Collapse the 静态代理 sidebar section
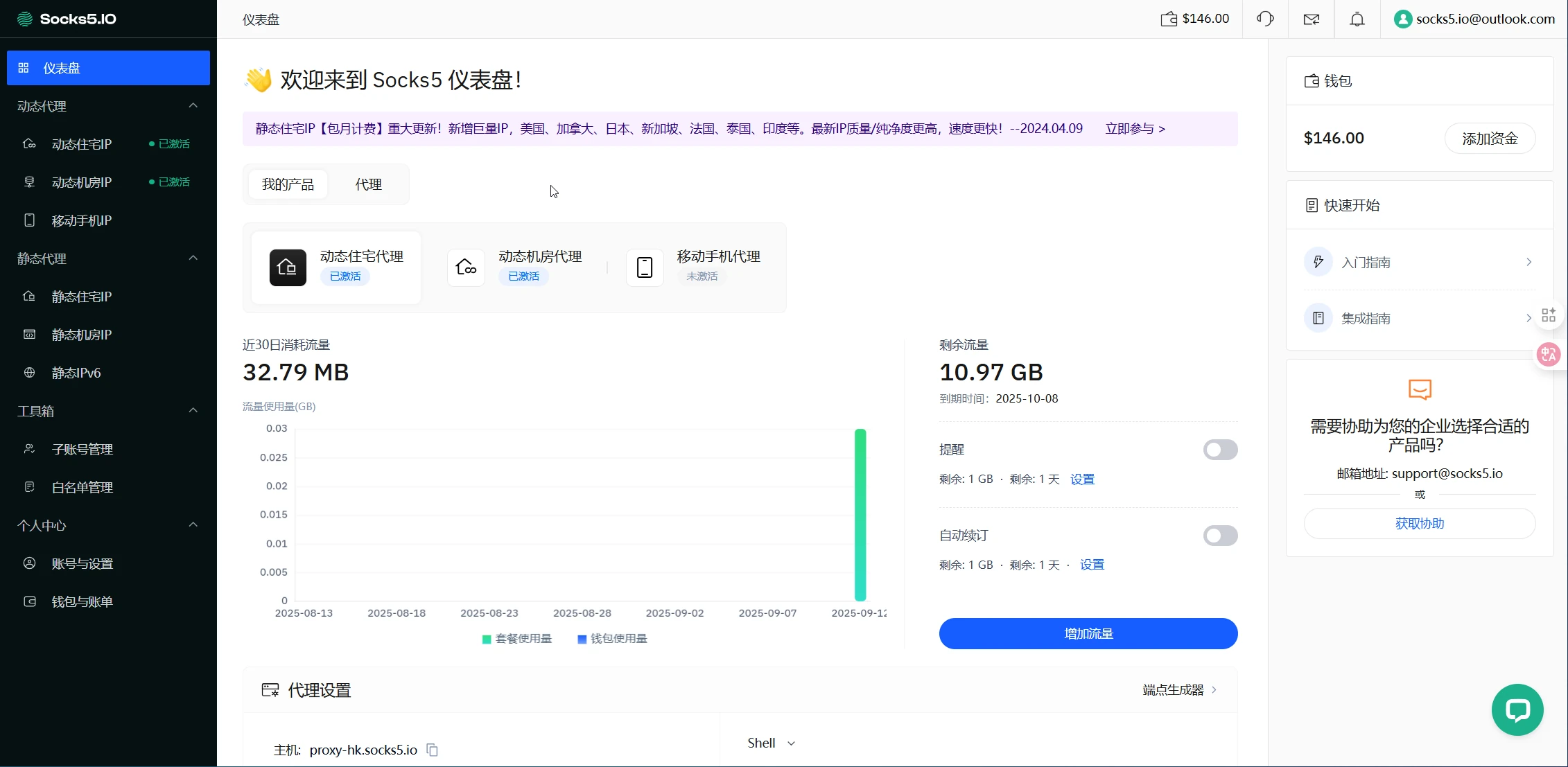 click(193, 258)
